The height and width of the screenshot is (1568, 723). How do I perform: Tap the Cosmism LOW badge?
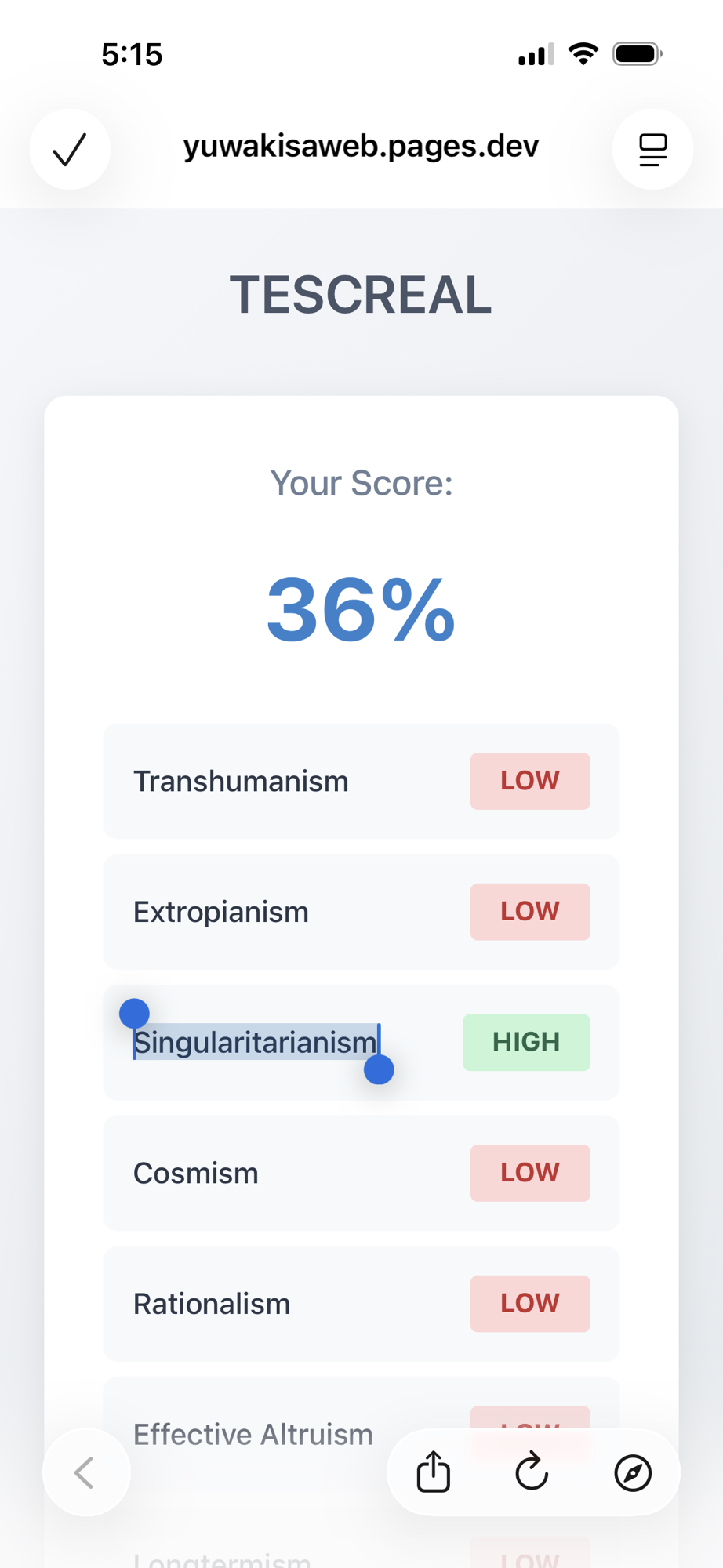click(529, 1173)
